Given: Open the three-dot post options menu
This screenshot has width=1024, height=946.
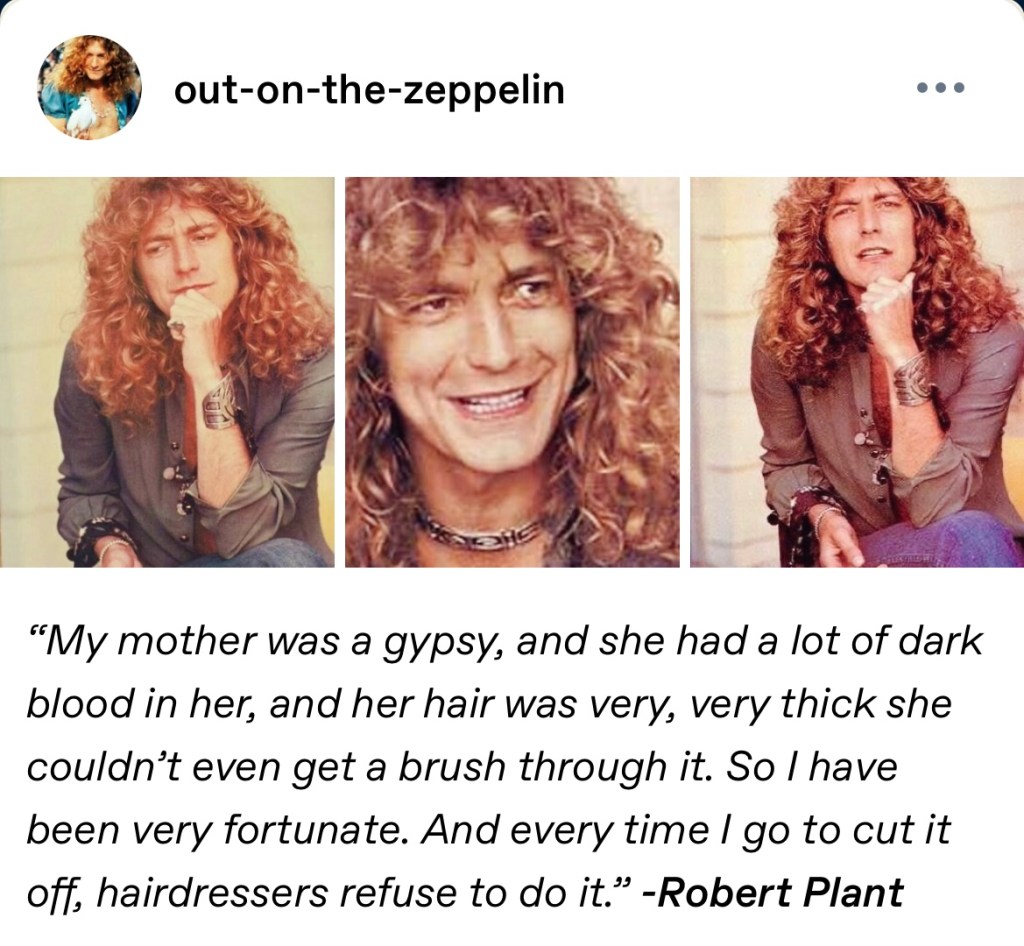Looking at the screenshot, I should click(940, 88).
